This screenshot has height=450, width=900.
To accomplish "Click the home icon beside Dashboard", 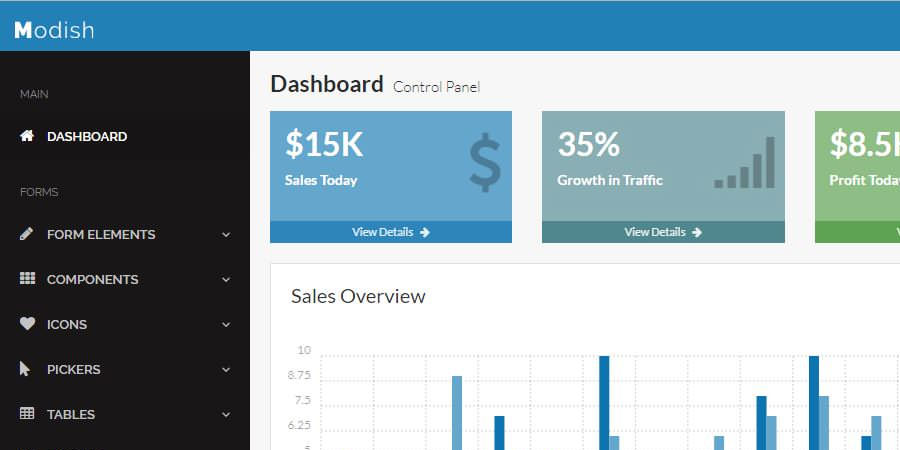I will (x=27, y=136).
